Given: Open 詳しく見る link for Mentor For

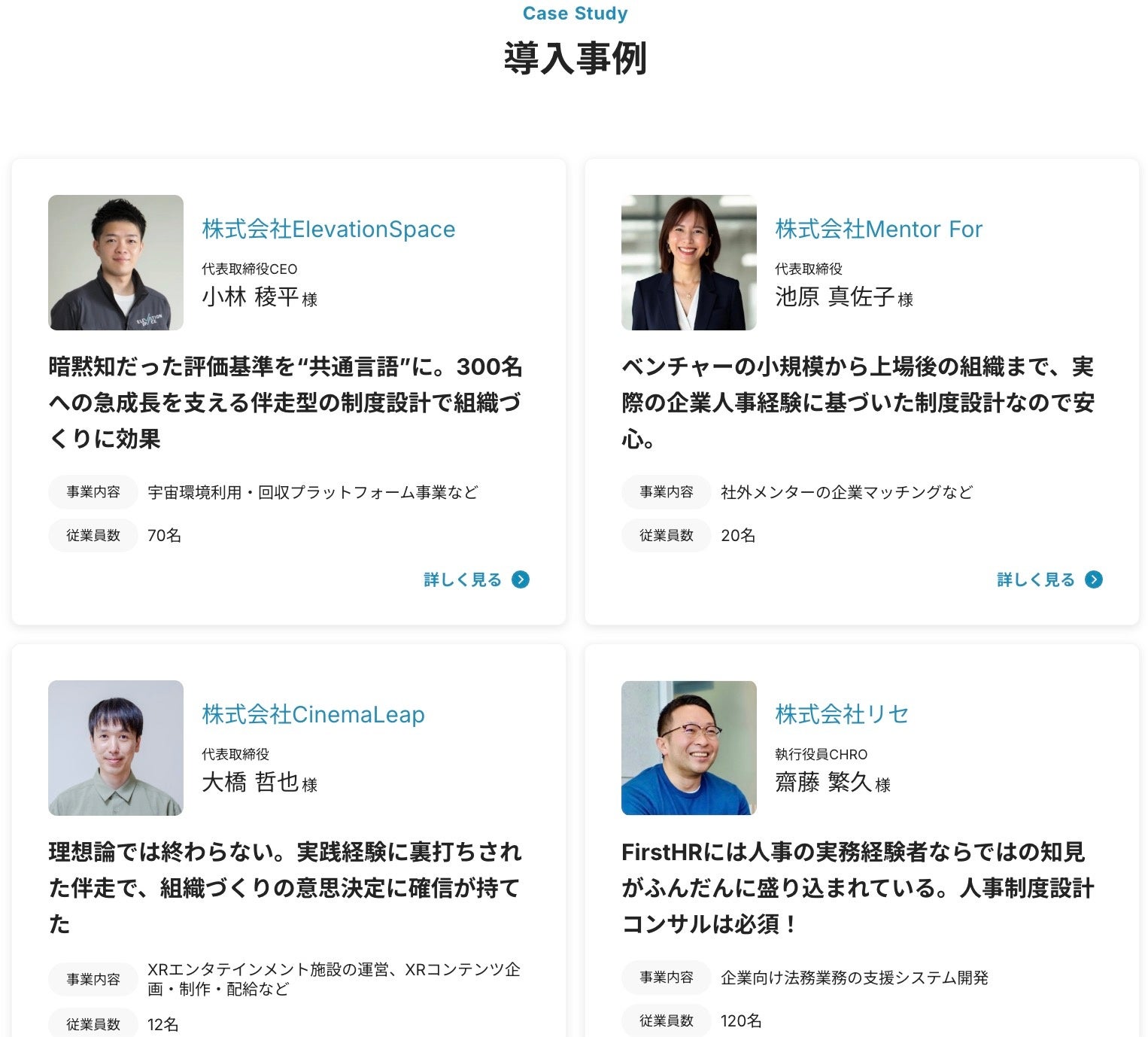Looking at the screenshot, I should click(x=1050, y=579).
